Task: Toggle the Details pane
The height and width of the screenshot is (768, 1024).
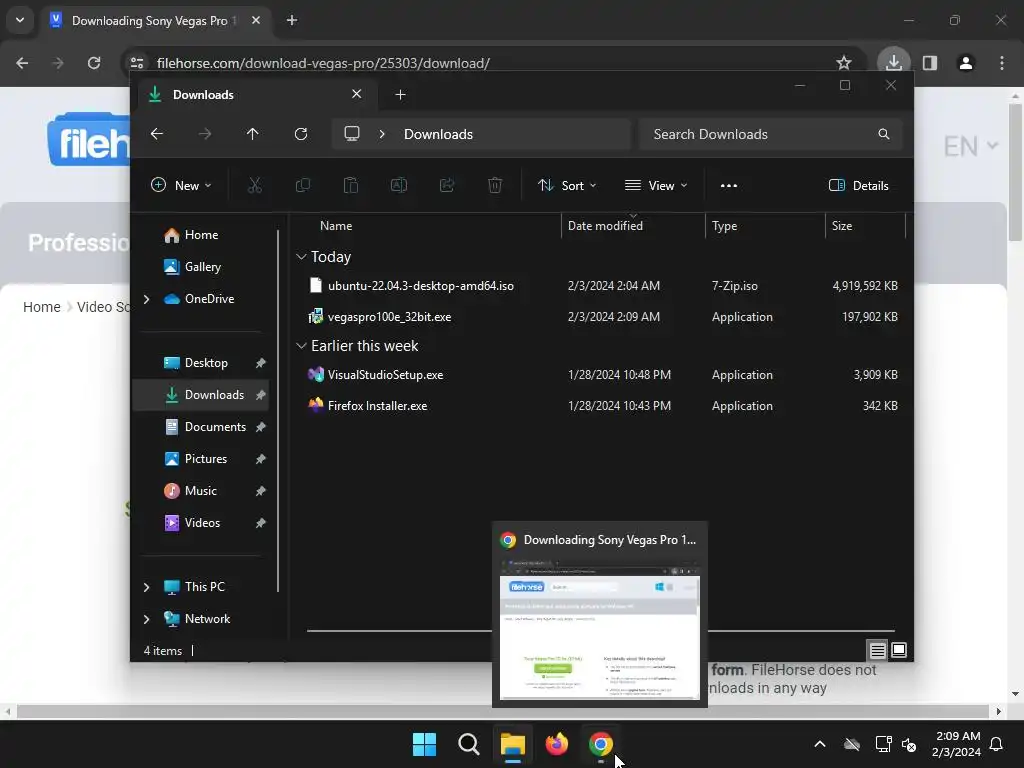Action: click(859, 185)
